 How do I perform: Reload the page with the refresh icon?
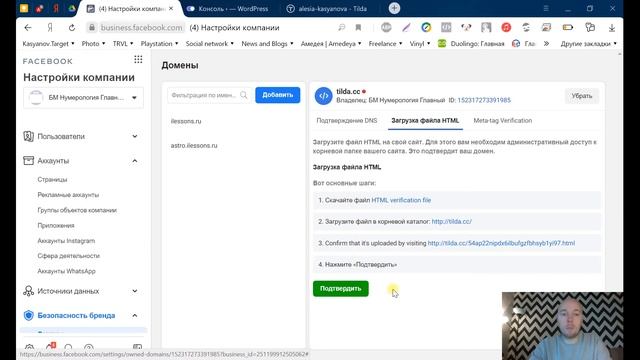coord(72,27)
